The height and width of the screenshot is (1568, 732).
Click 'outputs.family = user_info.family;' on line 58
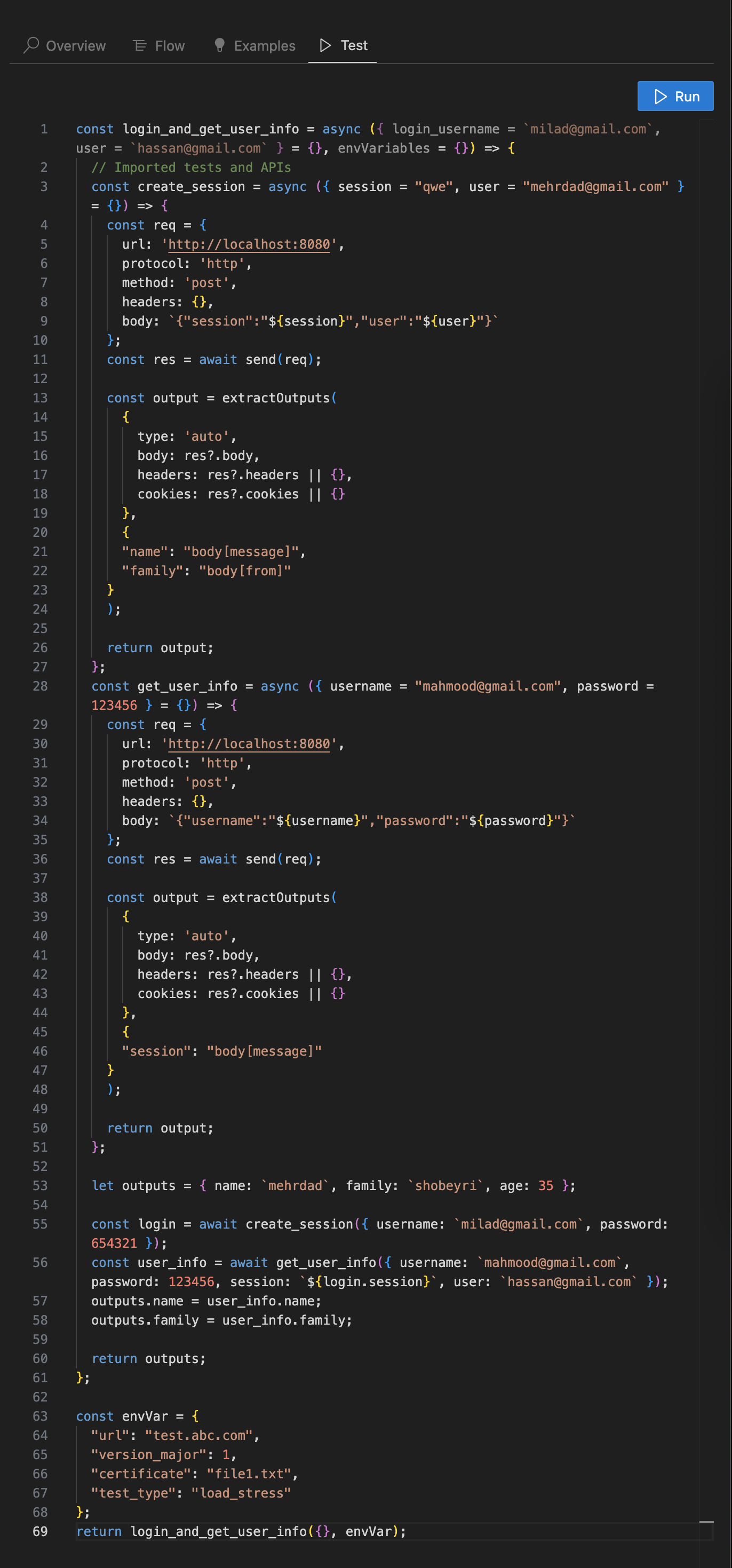click(x=221, y=1320)
